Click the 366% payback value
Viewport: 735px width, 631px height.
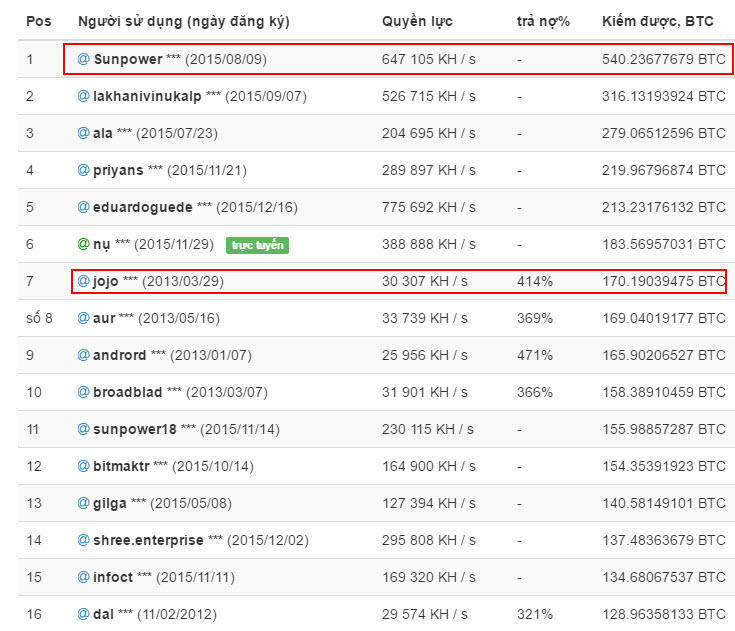535,392
